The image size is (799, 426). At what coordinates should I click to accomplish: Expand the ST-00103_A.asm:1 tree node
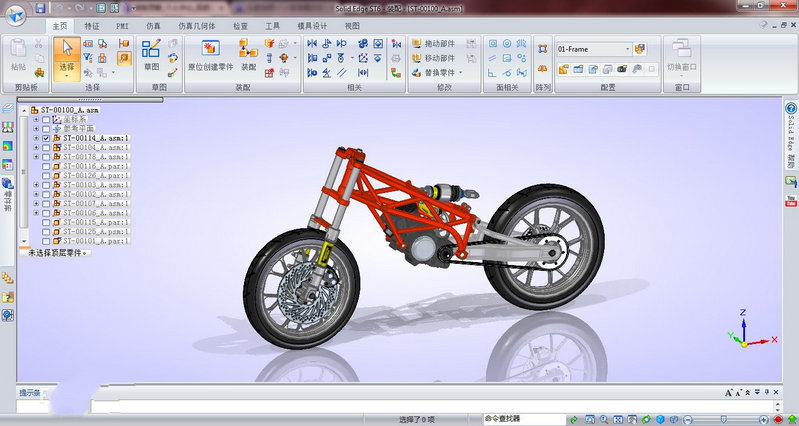[36, 185]
